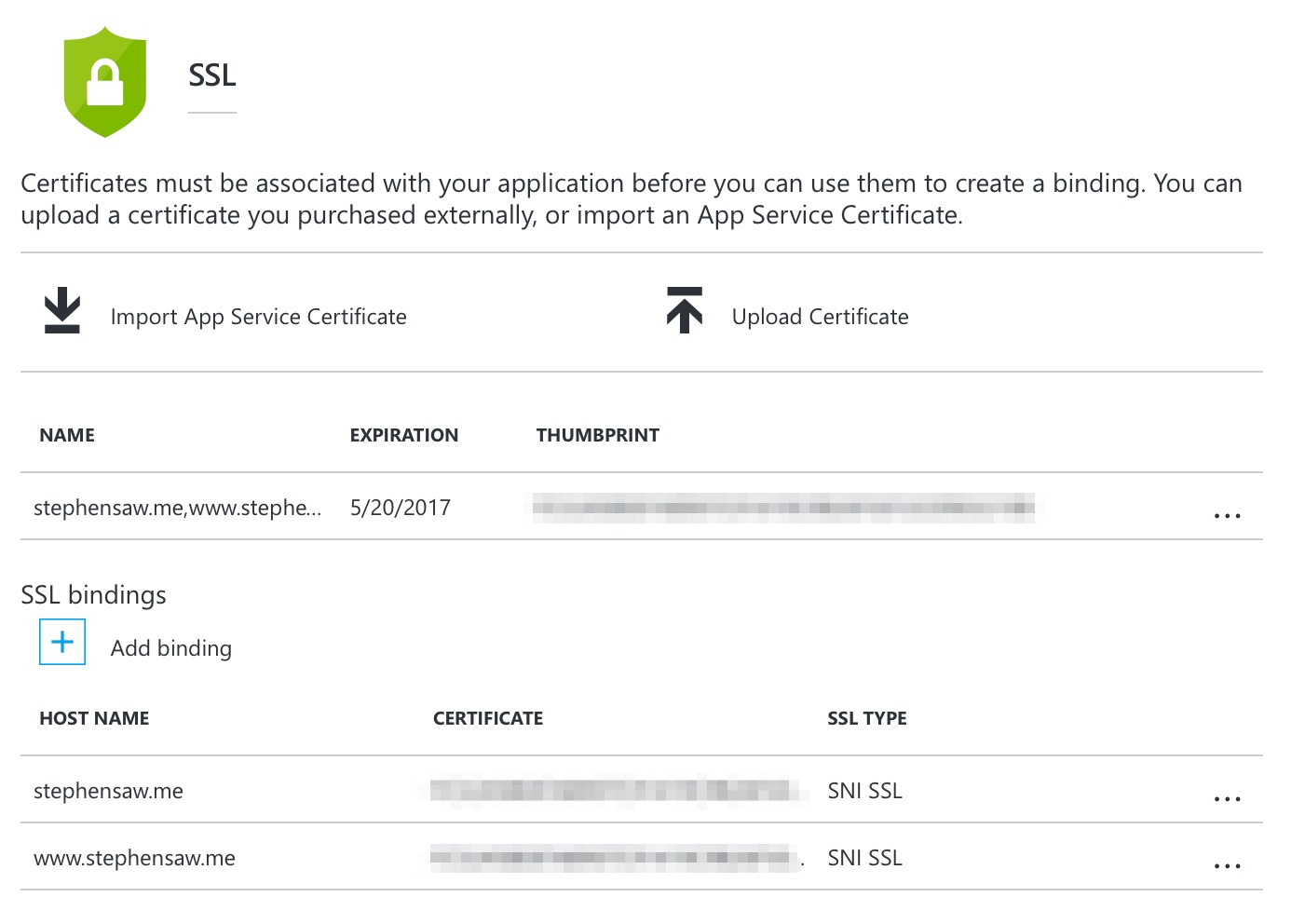Open Import App Service Certificate

pos(258,317)
